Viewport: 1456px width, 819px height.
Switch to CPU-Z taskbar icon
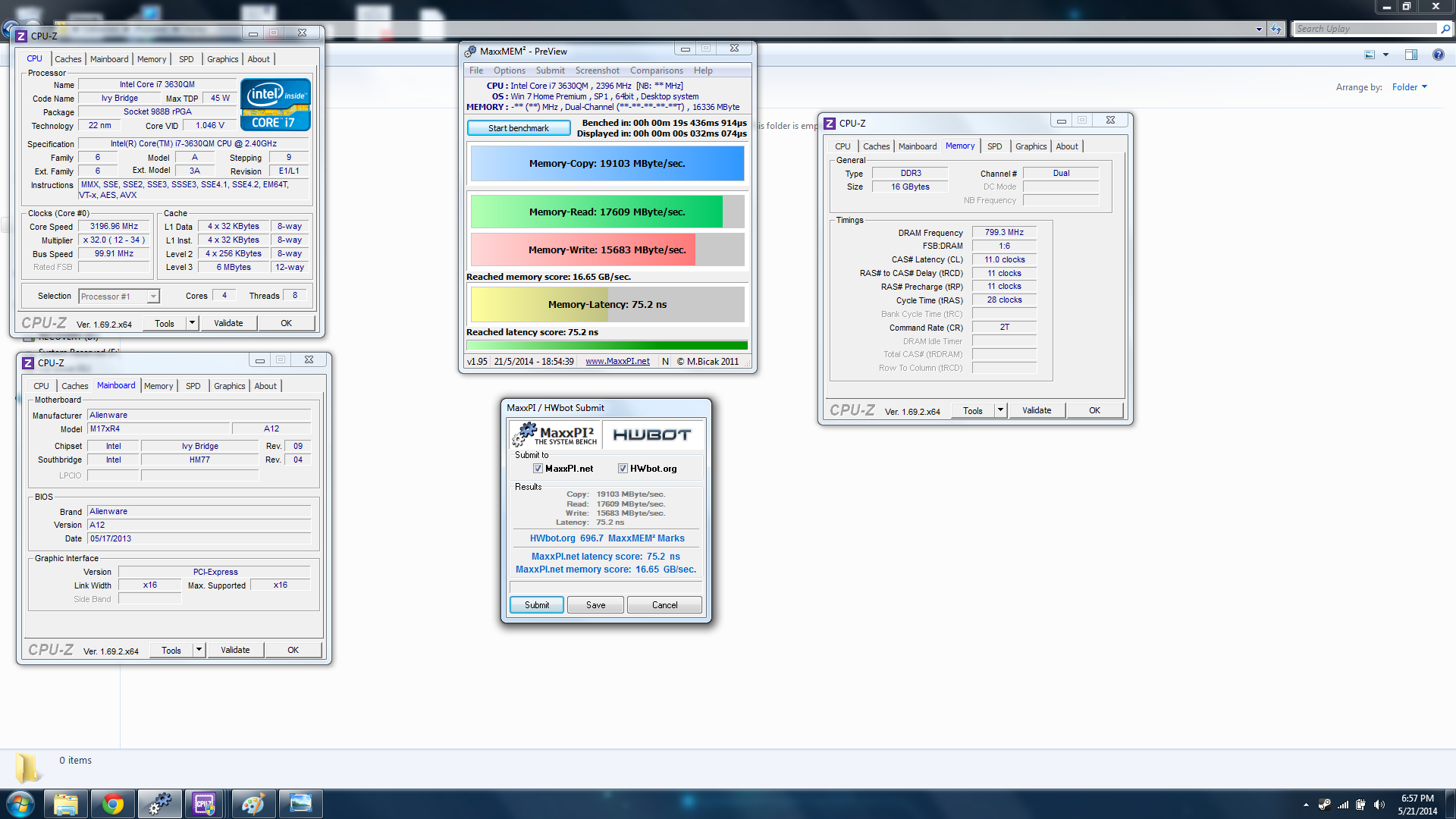204,804
